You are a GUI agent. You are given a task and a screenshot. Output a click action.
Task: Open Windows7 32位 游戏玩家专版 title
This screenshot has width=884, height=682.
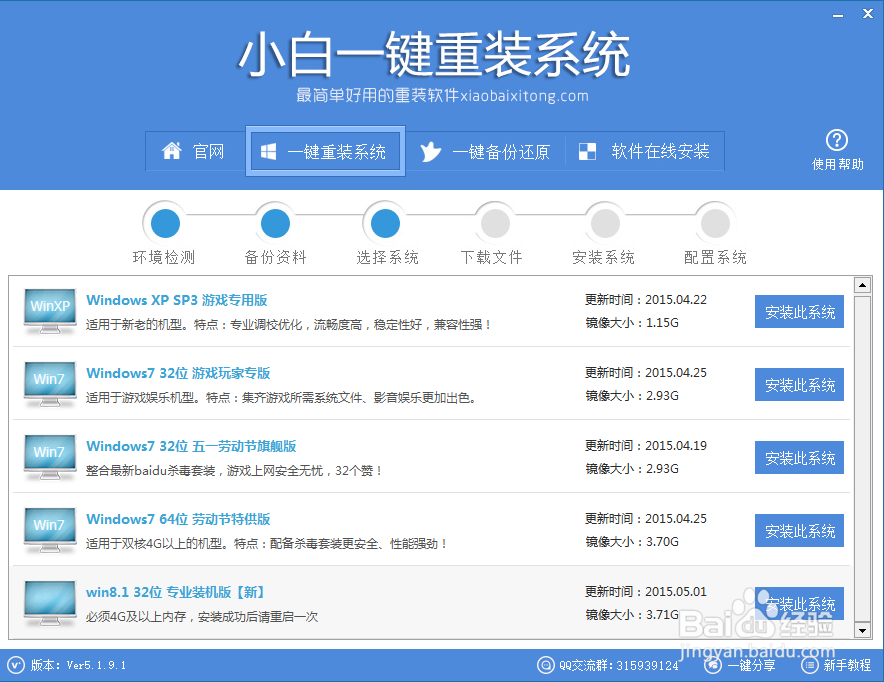(178, 373)
